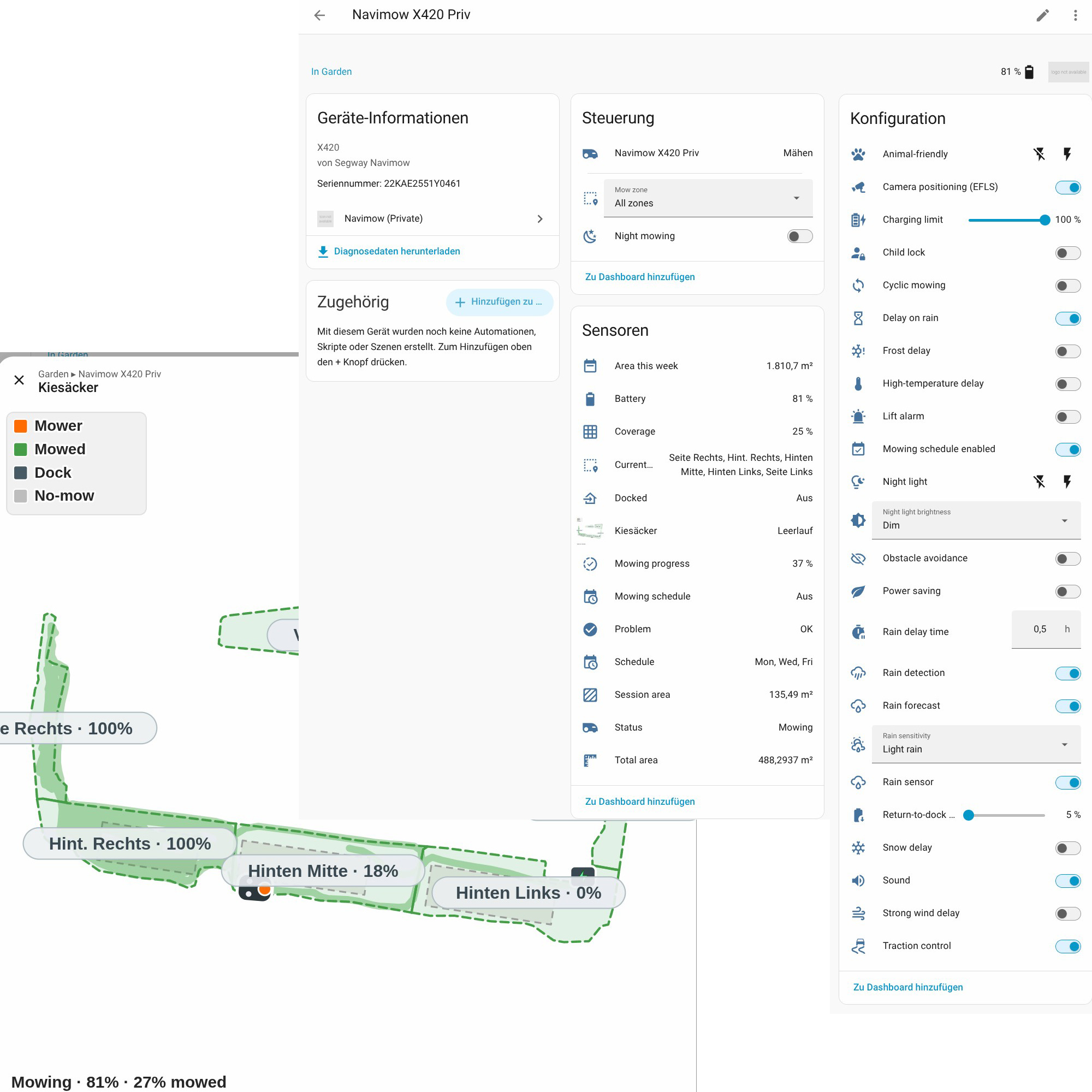The width and height of the screenshot is (1092, 1092).
Task: Click the Mowing progress icon
Action: coord(590,563)
